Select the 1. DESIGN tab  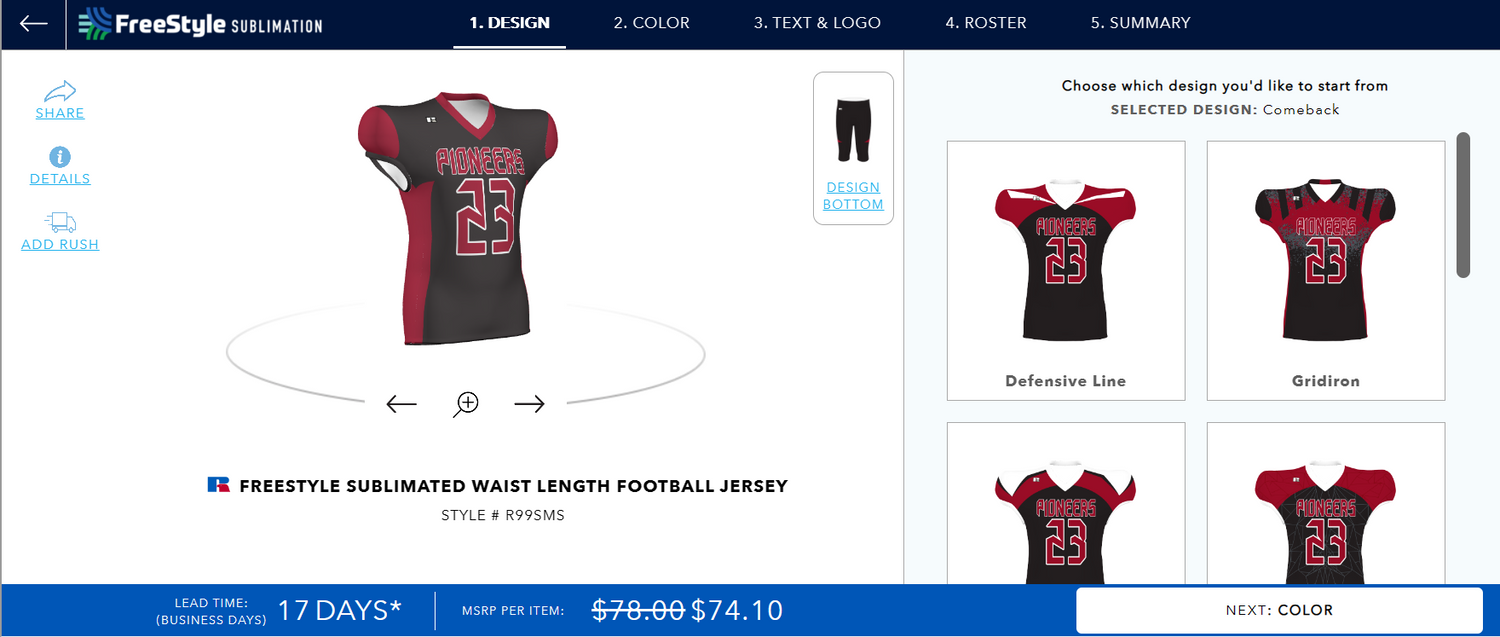coord(510,23)
